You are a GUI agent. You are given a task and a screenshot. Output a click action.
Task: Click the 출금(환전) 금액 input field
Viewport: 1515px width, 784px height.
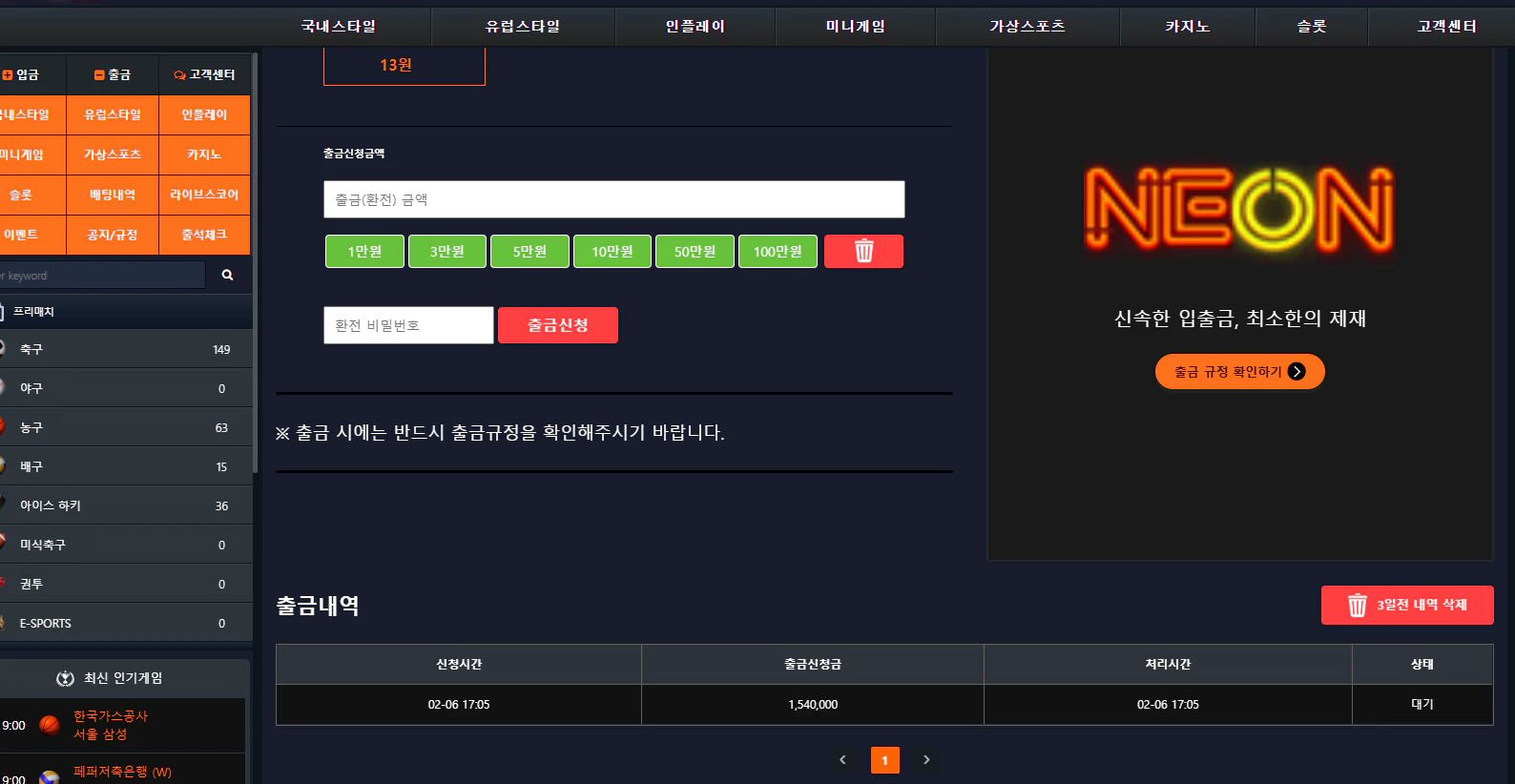(614, 199)
